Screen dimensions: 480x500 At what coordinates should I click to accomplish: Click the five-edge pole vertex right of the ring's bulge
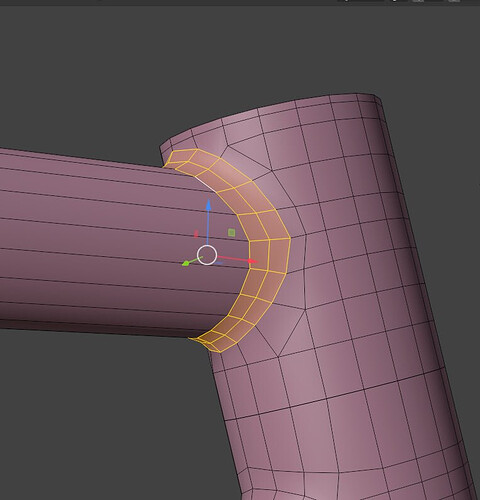pyautogui.click(x=306, y=235)
